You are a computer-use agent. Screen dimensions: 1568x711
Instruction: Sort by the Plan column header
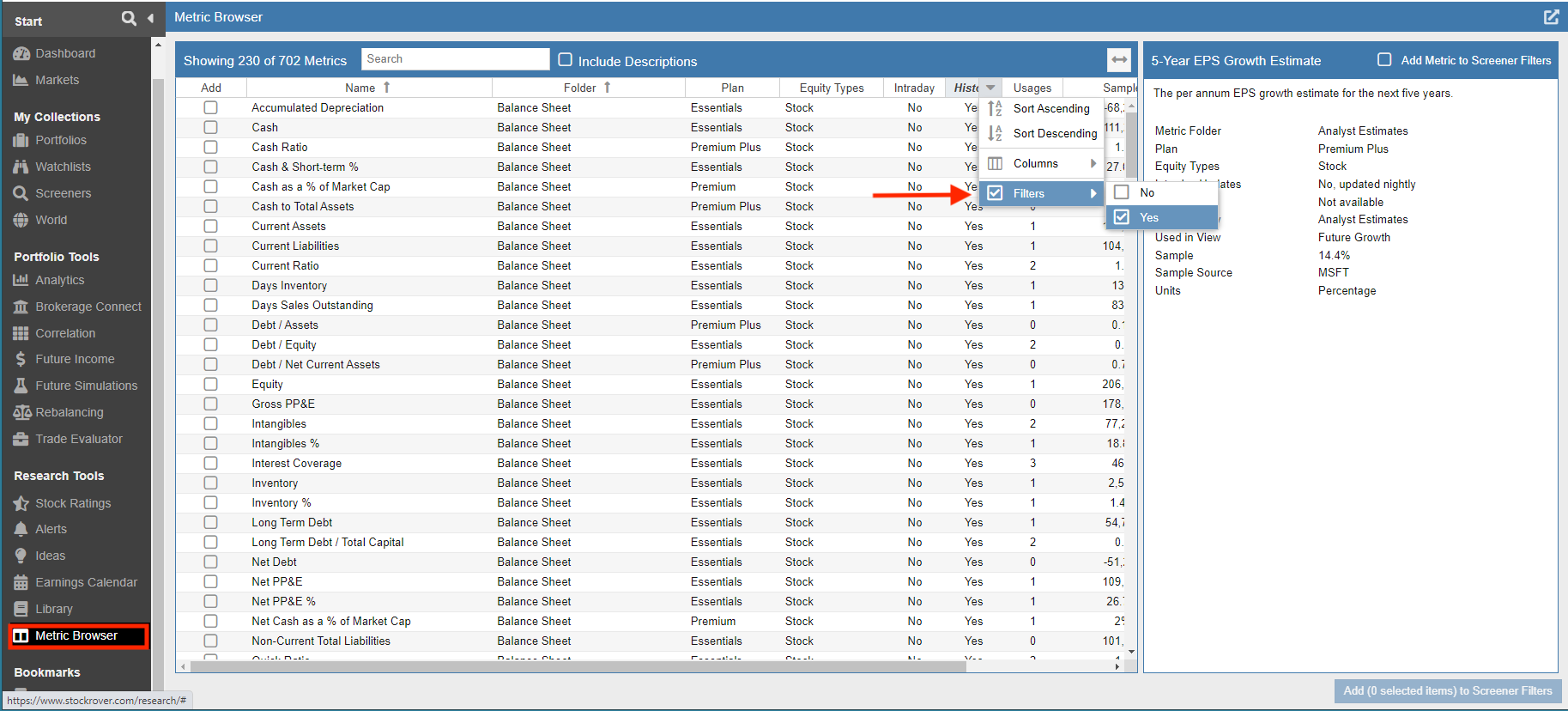[732, 88]
